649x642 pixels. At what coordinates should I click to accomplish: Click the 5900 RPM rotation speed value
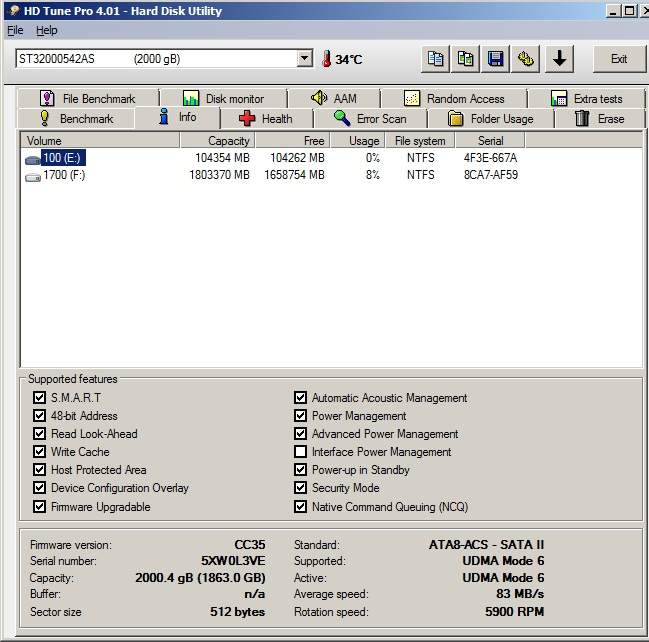tap(514, 611)
